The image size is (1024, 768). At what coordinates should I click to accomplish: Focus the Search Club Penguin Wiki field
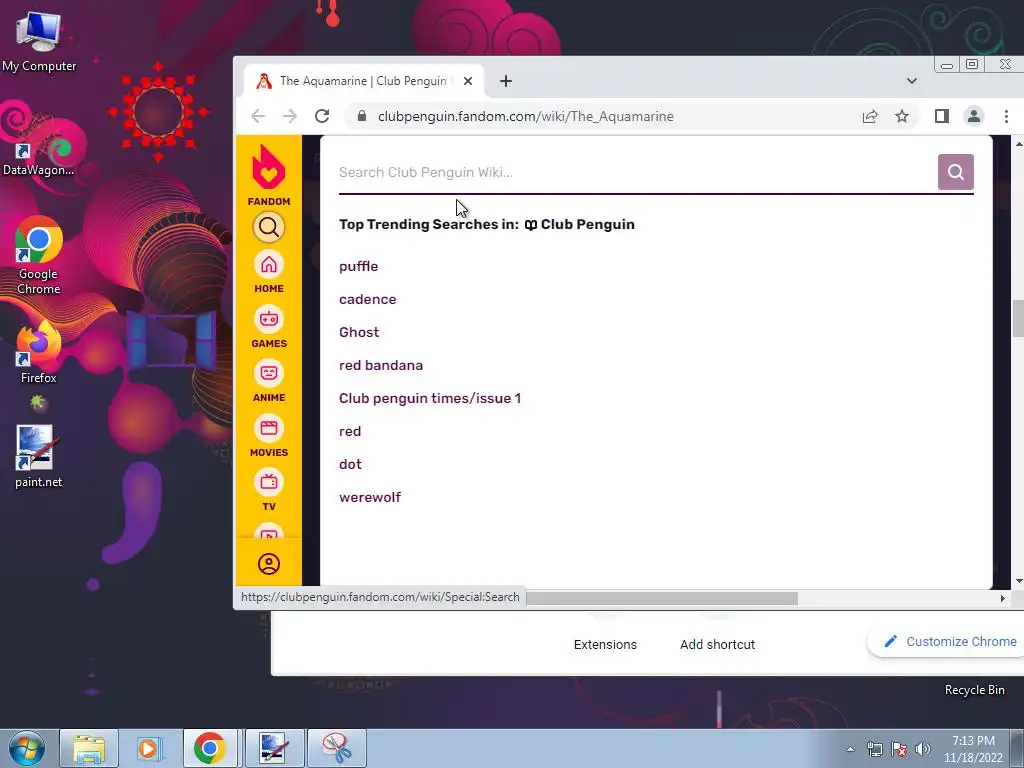pyautogui.click(x=637, y=172)
